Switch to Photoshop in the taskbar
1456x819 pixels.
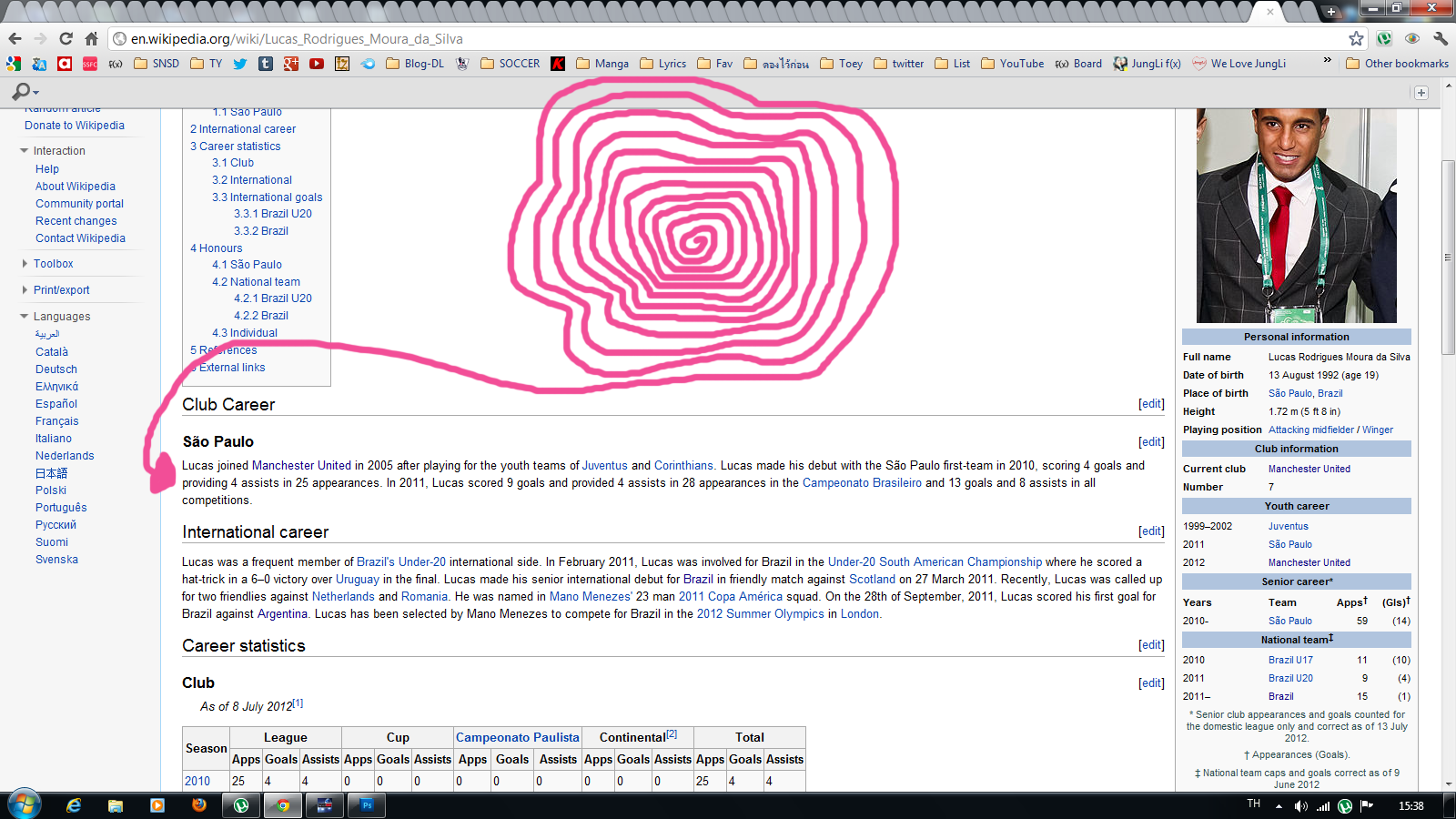click(x=367, y=805)
